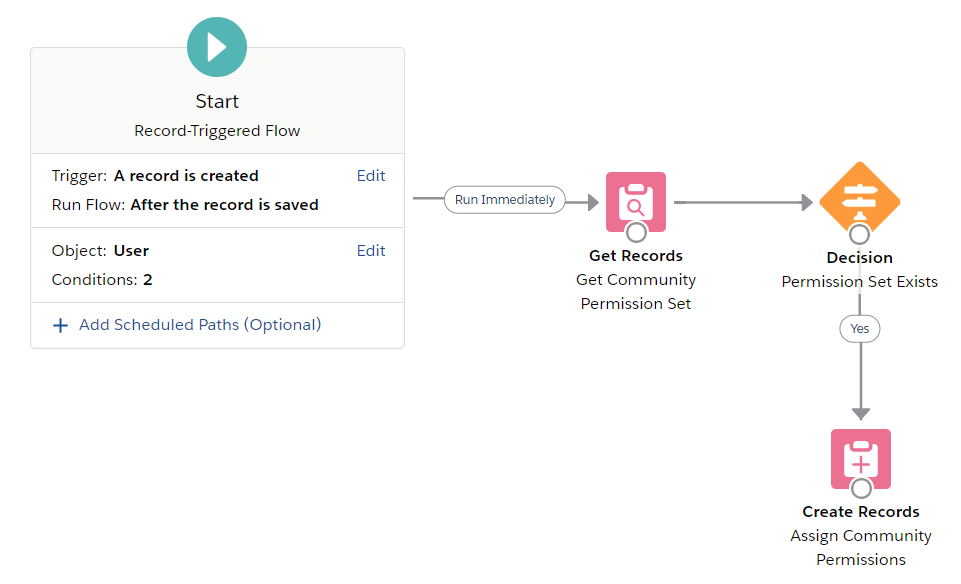Edit the User object conditions
This screenshot has width=961, height=584.
click(x=370, y=251)
